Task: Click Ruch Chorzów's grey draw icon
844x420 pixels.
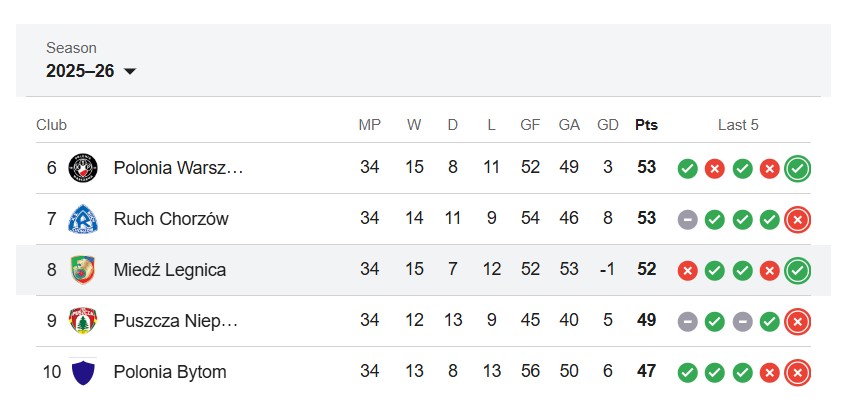Action: point(687,220)
